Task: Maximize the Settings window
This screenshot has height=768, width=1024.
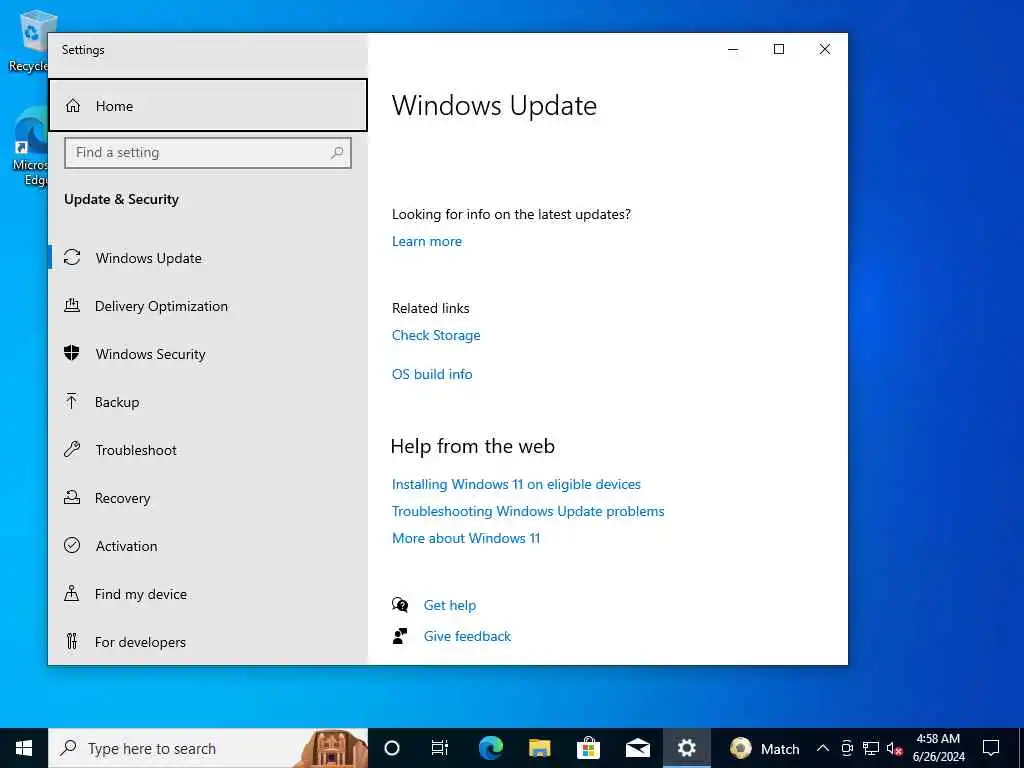Action: (778, 49)
